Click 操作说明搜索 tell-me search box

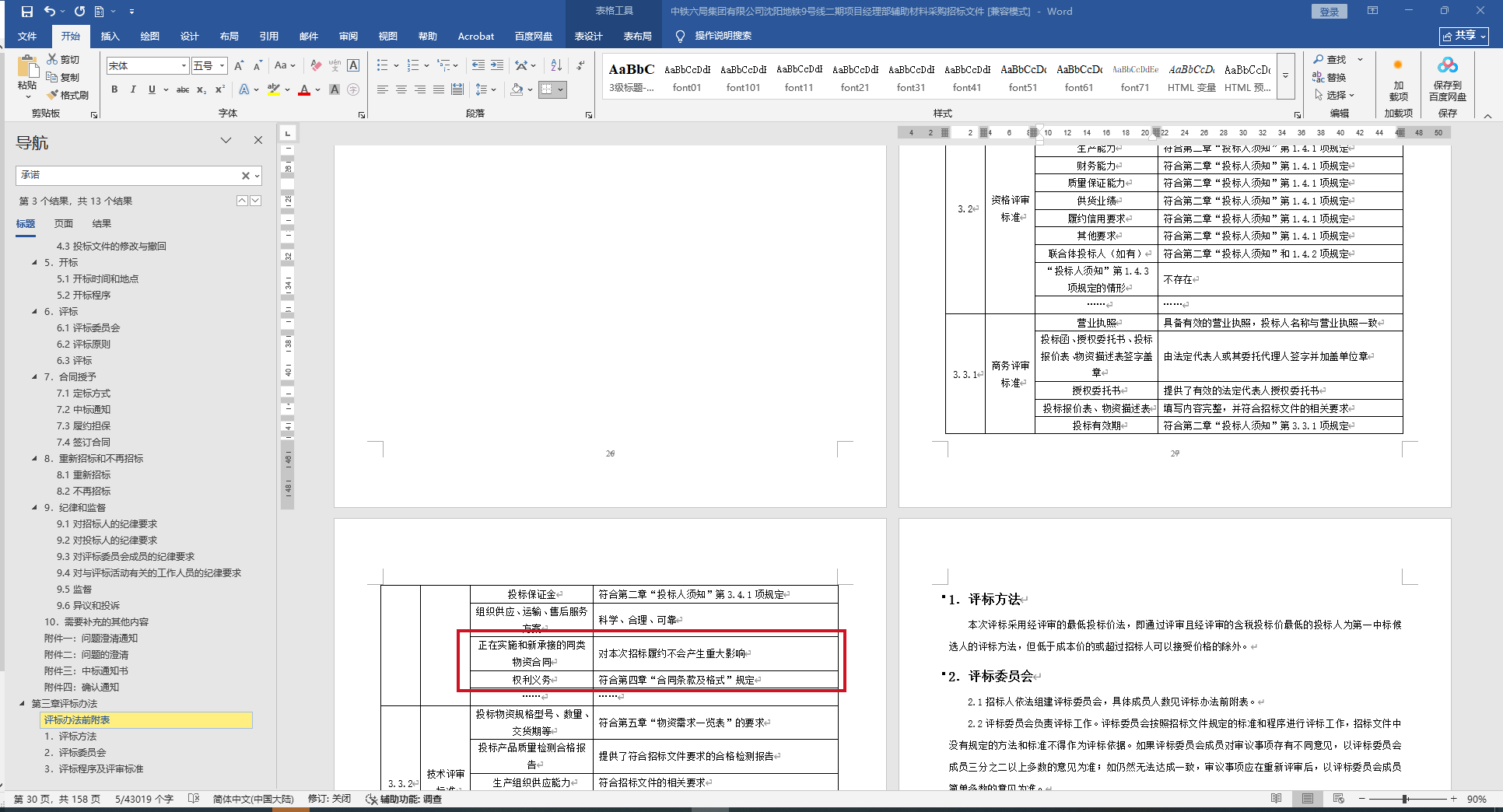click(x=714, y=36)
